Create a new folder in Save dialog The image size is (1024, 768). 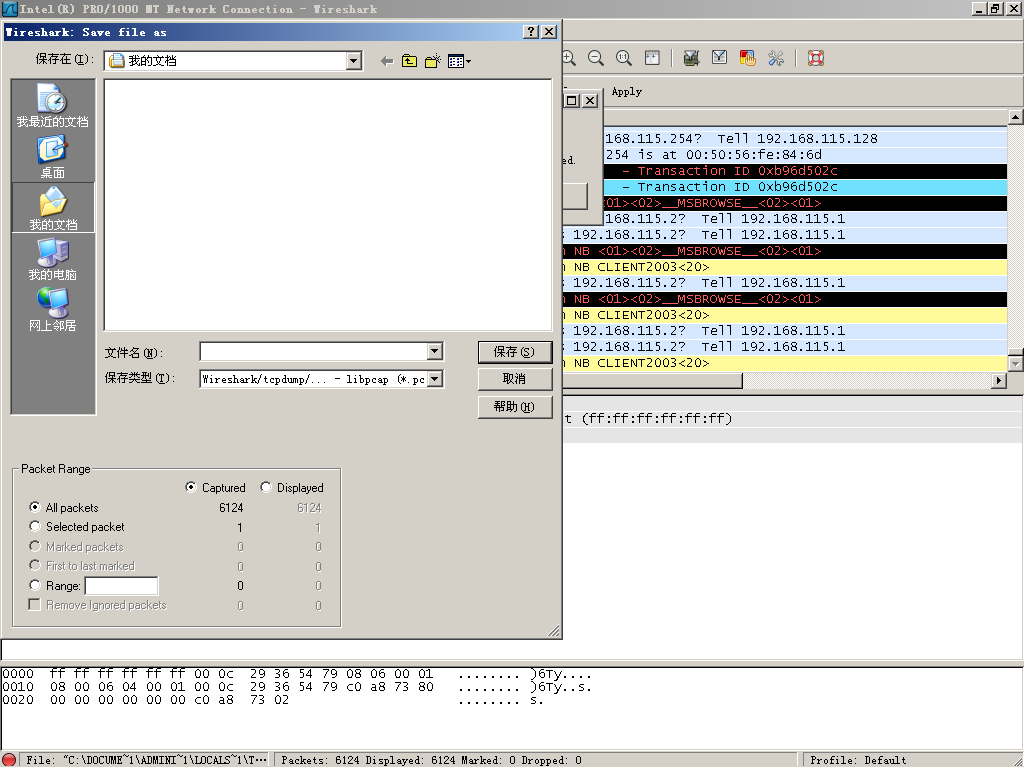pos(432,61)
